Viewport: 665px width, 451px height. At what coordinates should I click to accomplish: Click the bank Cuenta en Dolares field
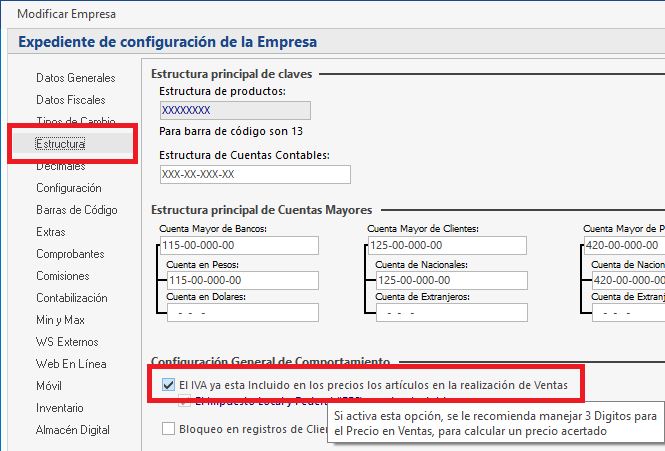[243, 313]
